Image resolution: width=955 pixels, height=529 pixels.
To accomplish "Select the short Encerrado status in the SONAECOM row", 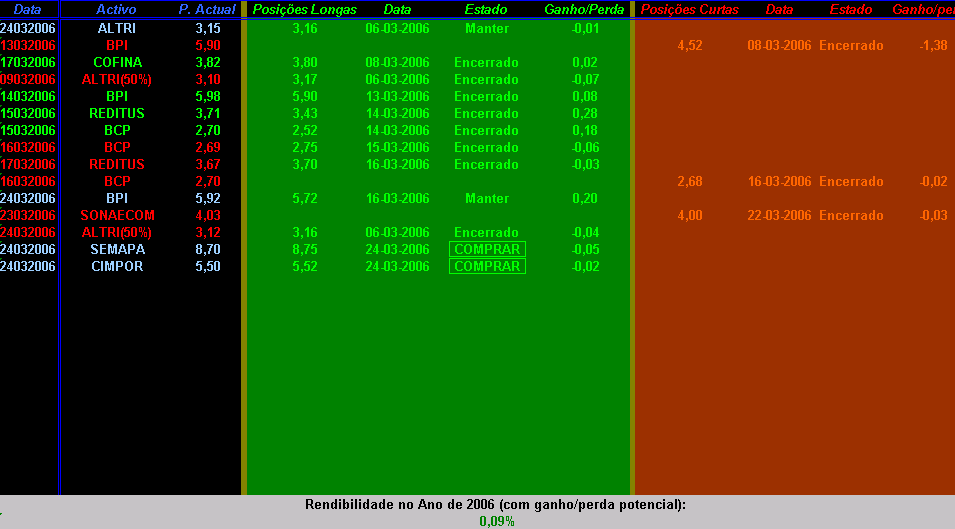I will (x=851, y=215).
